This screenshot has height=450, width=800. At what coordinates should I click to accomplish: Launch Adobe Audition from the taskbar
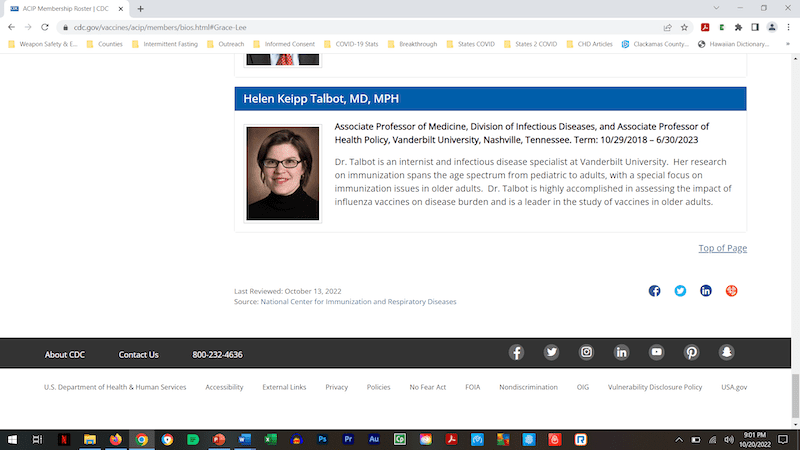(373, 439)
